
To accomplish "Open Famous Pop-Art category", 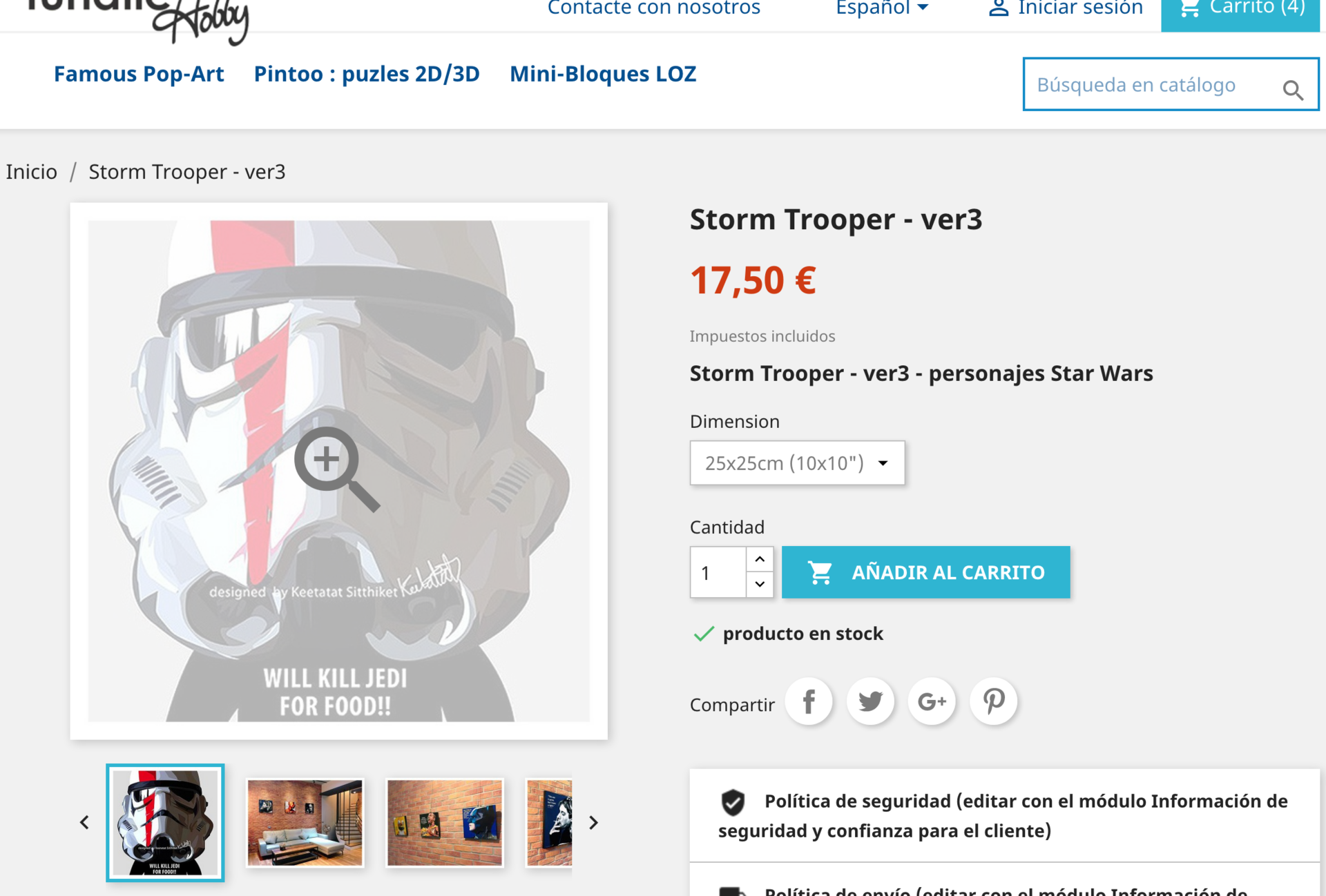I will (x=139, y=74).
